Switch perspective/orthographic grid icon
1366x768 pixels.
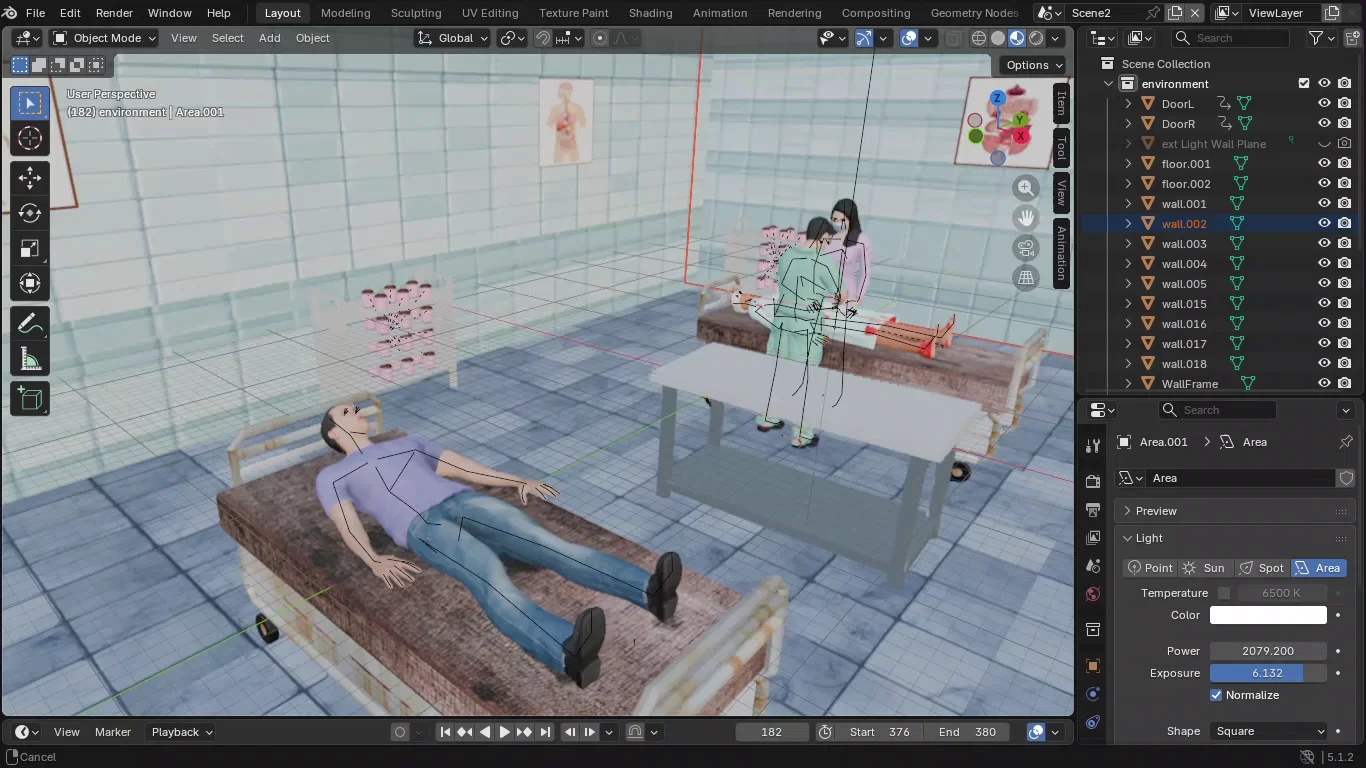point(1026,278)
